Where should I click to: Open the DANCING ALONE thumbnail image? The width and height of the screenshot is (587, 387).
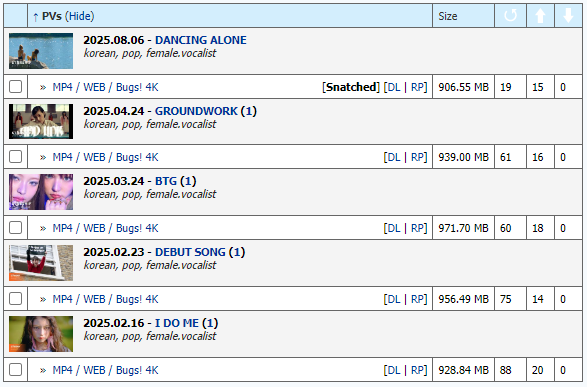[x=41, y=51]
